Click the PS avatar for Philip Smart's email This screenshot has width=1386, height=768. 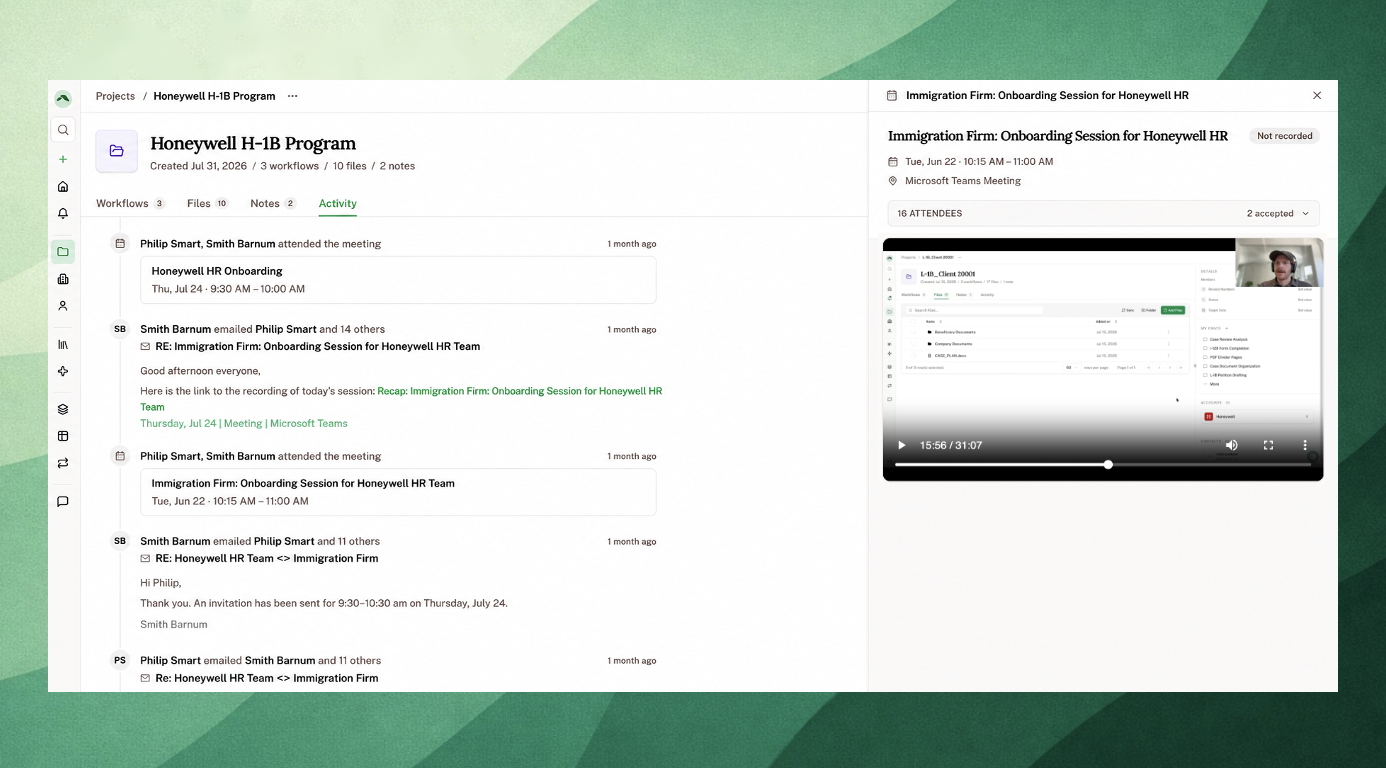click(x=120, y=660)
